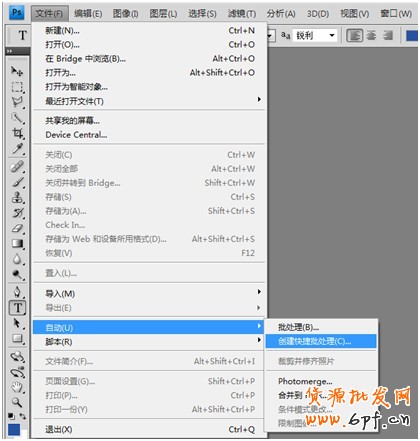Toggle left text alignment button
420x441 pixels.
(355, 35)
